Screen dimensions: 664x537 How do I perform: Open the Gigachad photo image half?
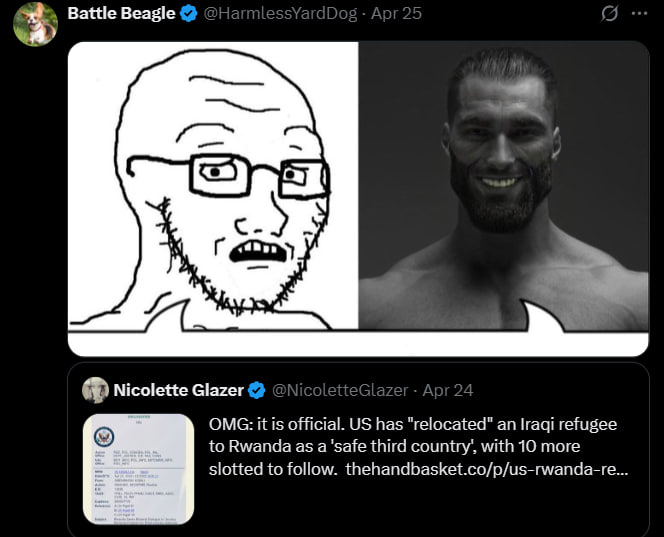coord(504,186)
